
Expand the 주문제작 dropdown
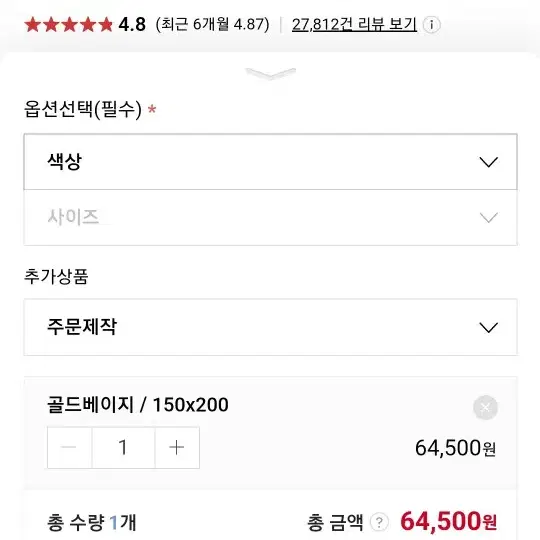coord(270,327)
